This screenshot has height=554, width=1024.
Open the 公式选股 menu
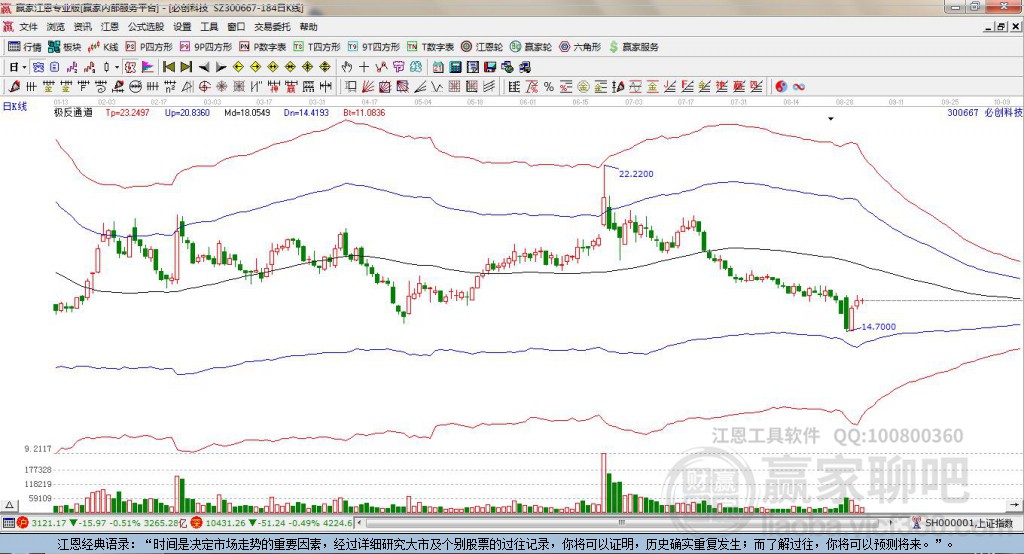pyautogui.click(x=146, y=27)
